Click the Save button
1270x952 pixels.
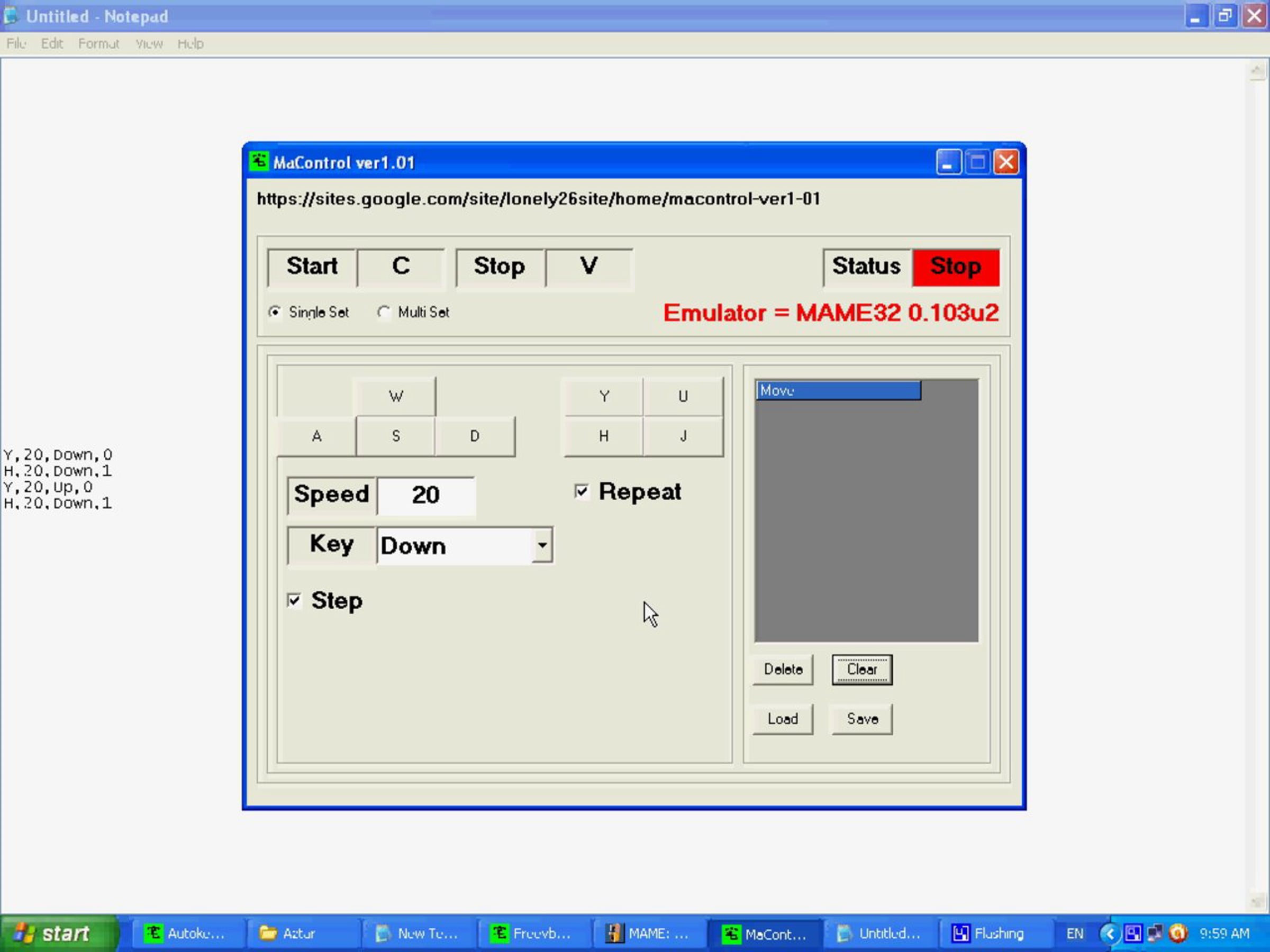click(863, 719)
